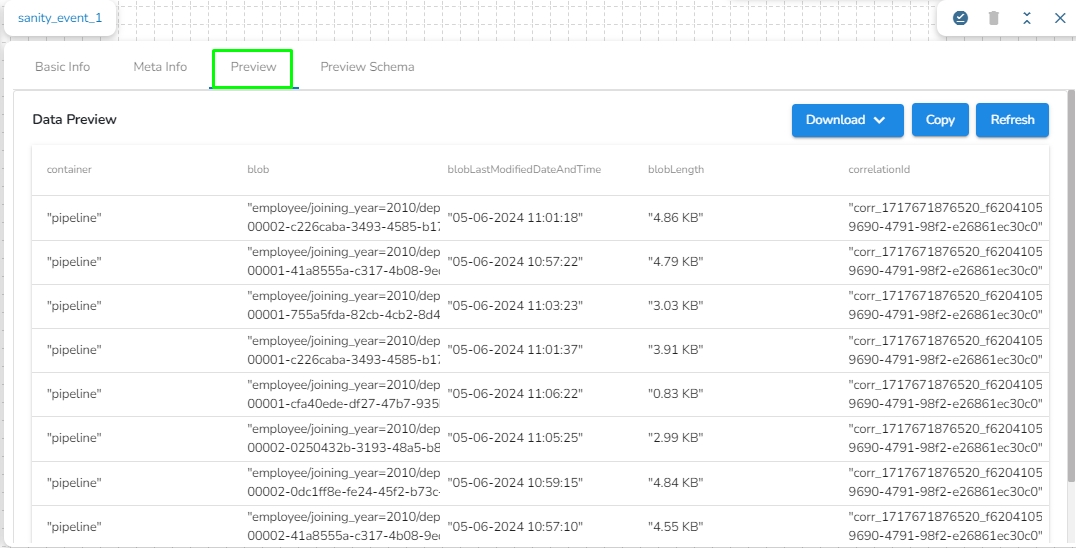Select the "05-06-2024 11:01:37" cell

tap(515, 350)
